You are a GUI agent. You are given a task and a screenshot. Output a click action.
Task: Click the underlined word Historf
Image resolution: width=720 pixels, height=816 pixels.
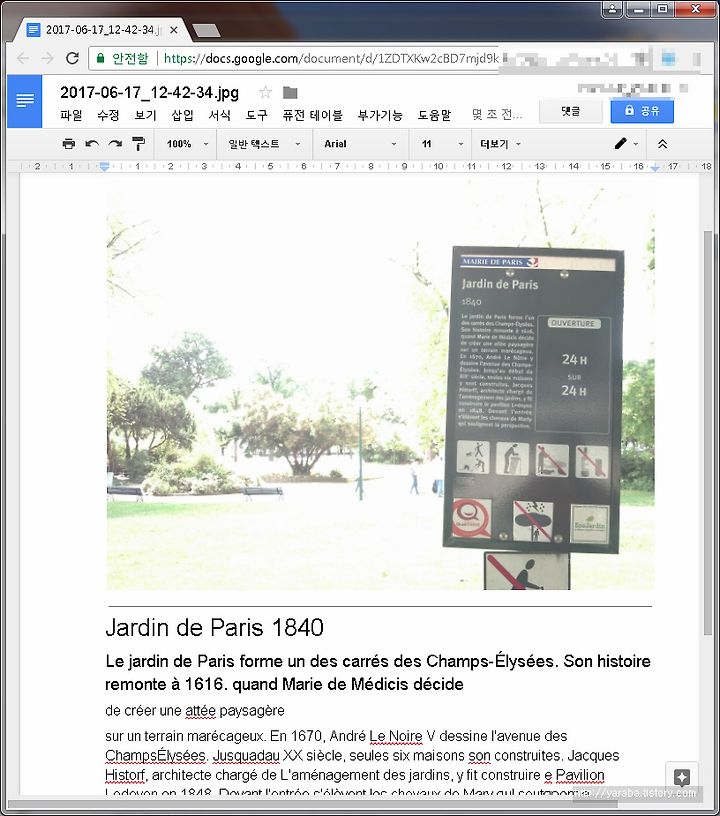(x=126, y=775)
